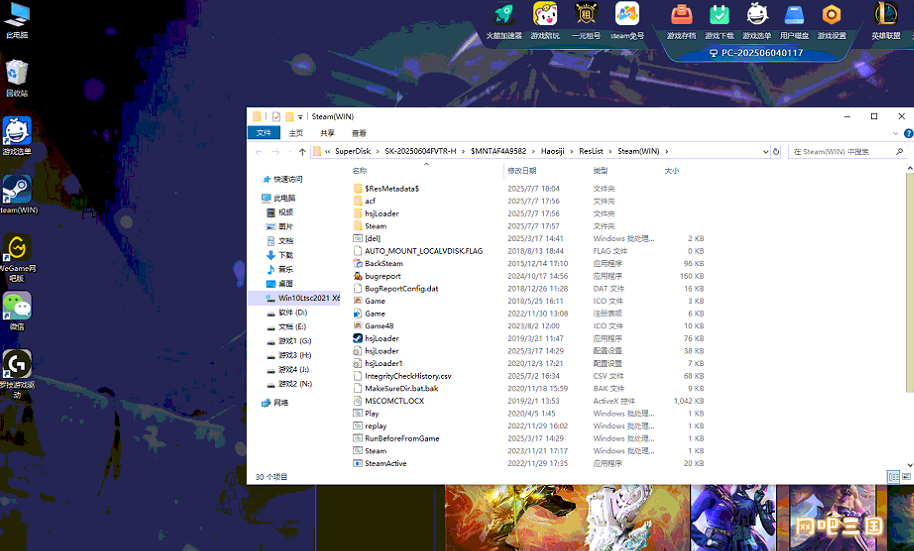Click the Explorer forward arrow

pos(276,152)
